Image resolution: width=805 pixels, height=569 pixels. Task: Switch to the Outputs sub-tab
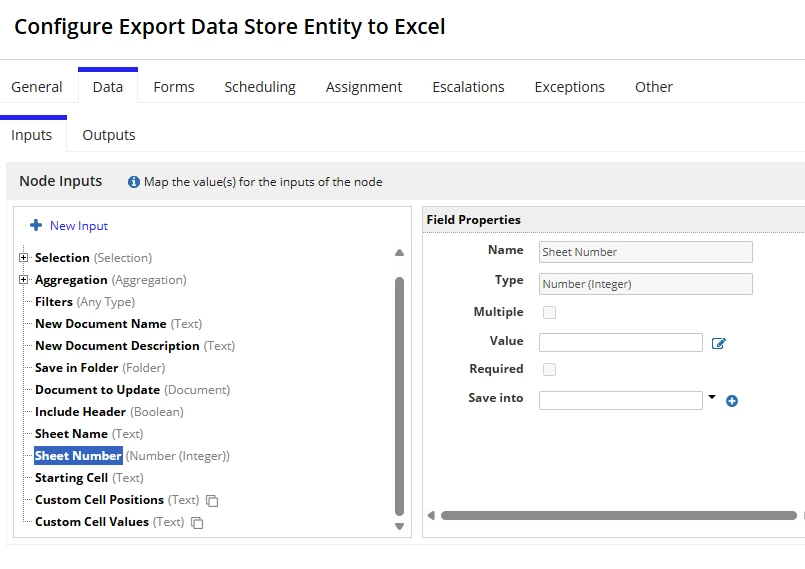(109, 135)
